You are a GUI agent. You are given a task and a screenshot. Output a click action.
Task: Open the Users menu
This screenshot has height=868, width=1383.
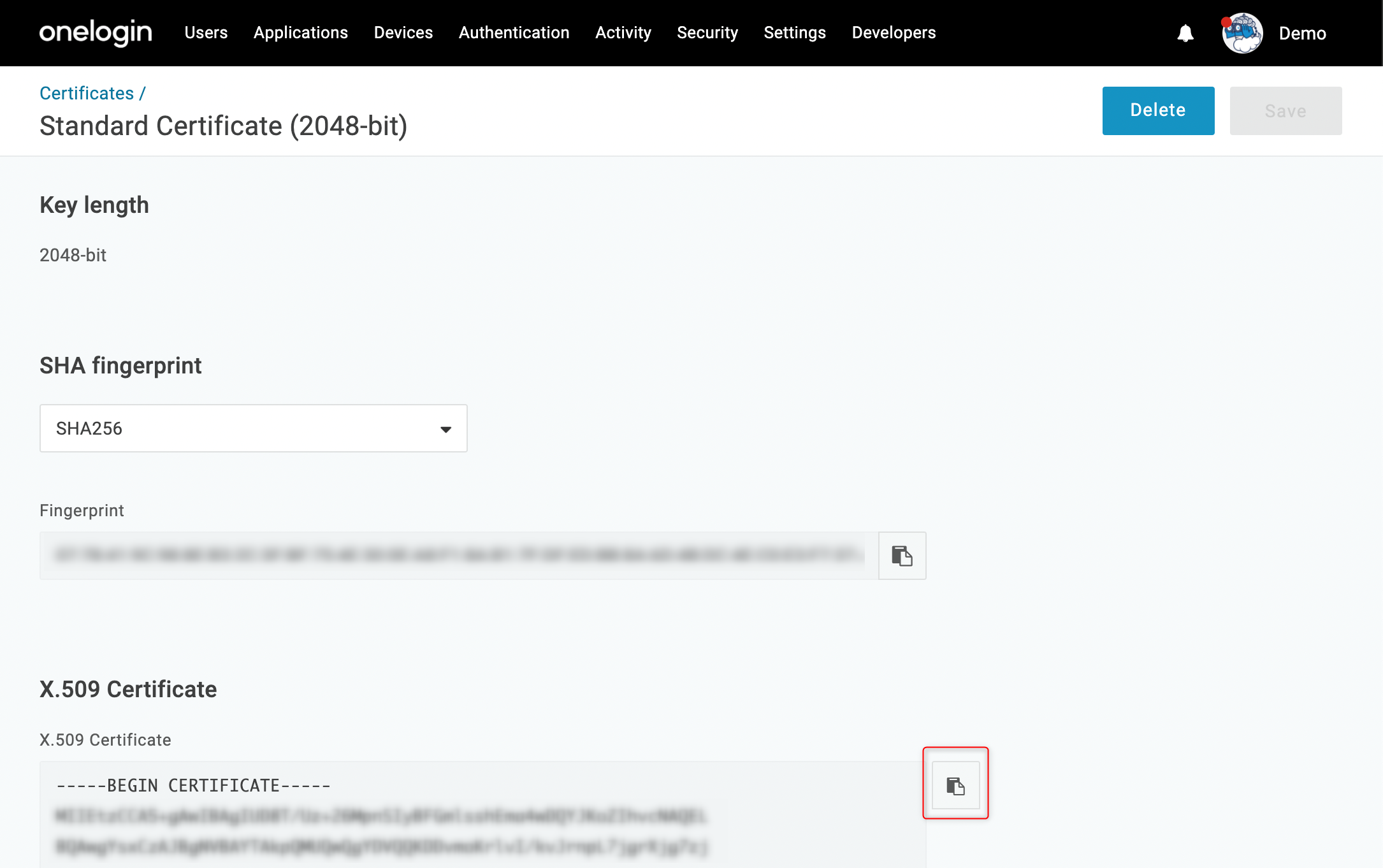point(206,33)
